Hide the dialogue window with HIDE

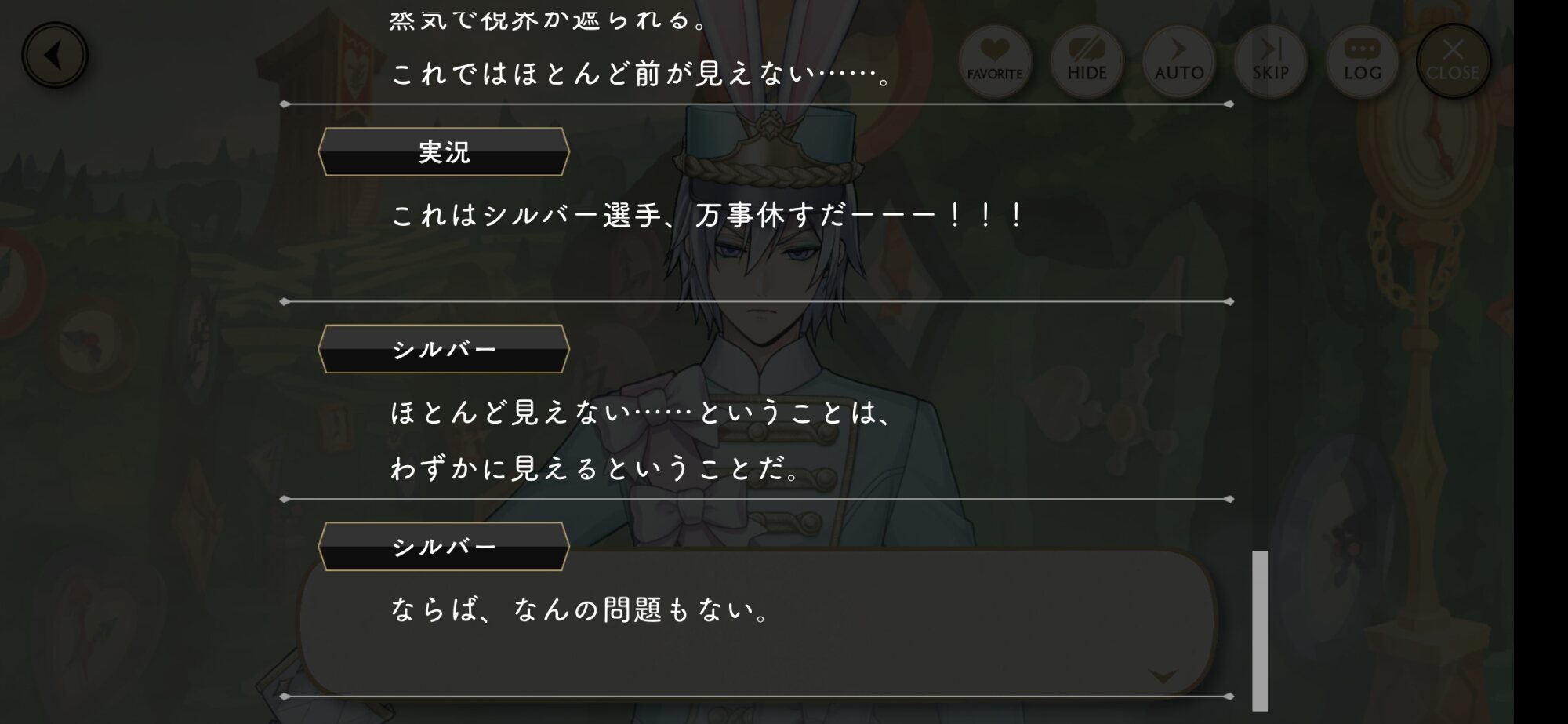(1087, 61)
